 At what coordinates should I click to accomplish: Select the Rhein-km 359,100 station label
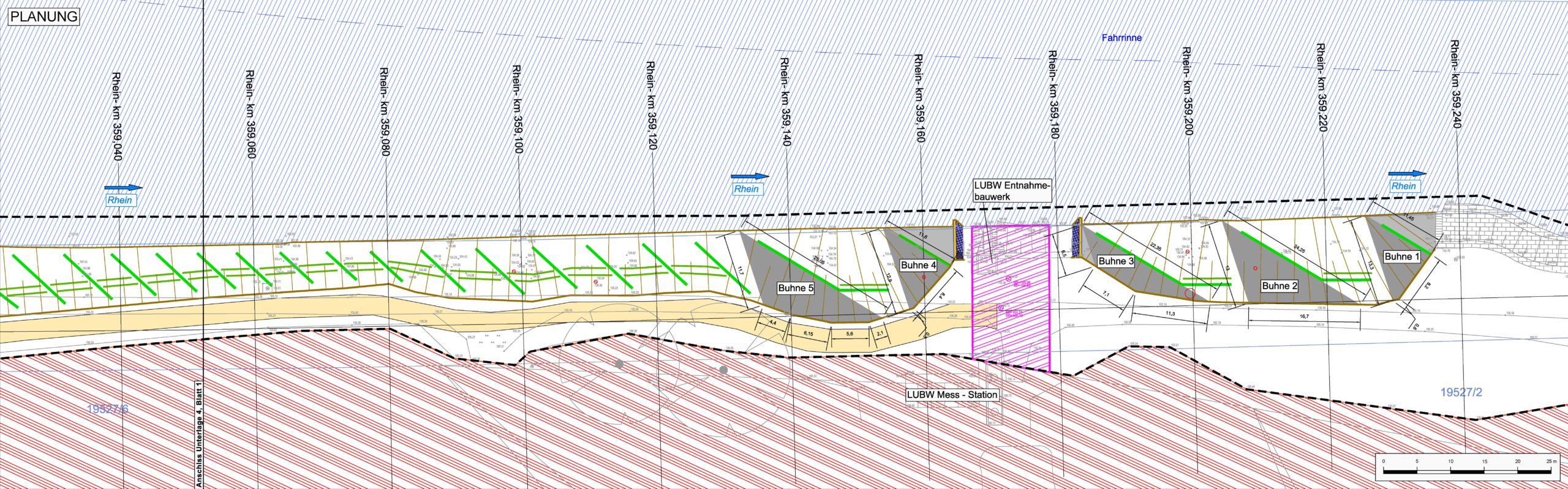[x=518, y=110]
